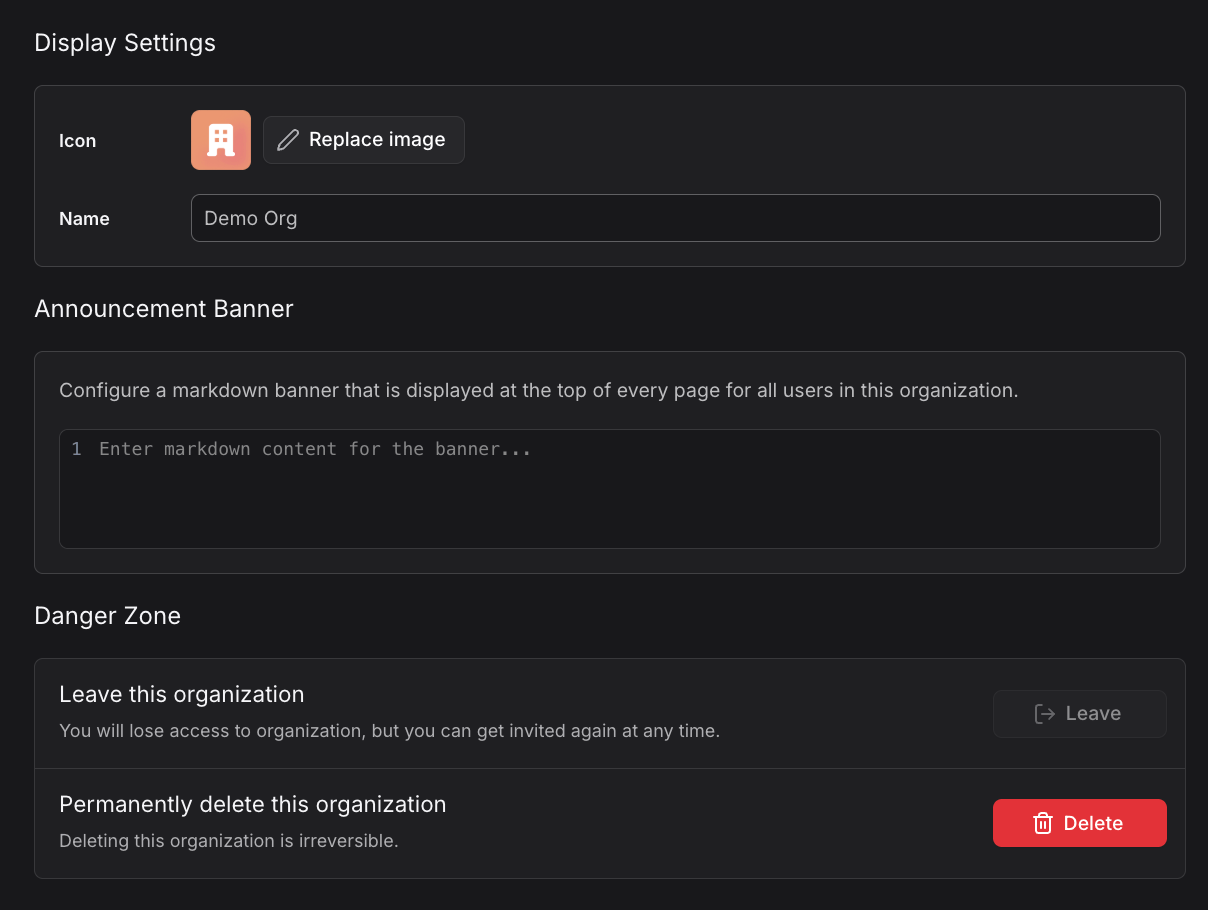Focus the markdown banner content editor
The width and height of the screenshot is (1208, 910).
tap(610, 489)
